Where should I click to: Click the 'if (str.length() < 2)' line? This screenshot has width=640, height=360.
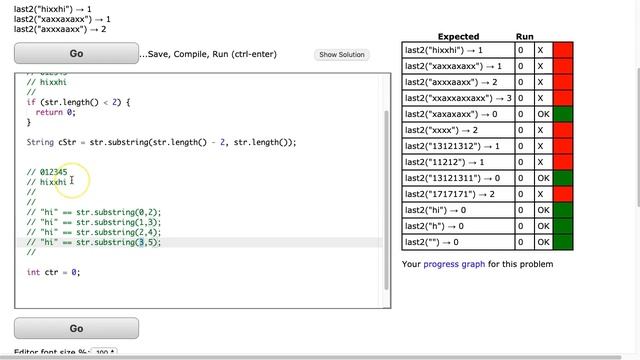coord(78,102)
